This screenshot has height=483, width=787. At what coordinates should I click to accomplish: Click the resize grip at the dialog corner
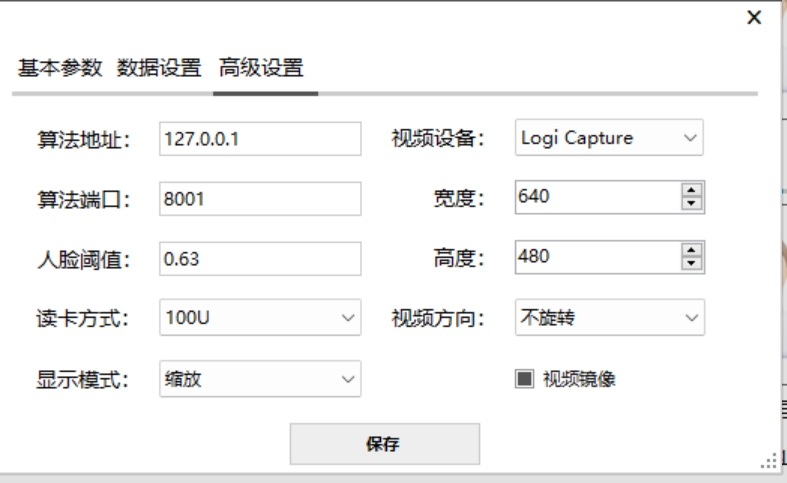[769, 461]
